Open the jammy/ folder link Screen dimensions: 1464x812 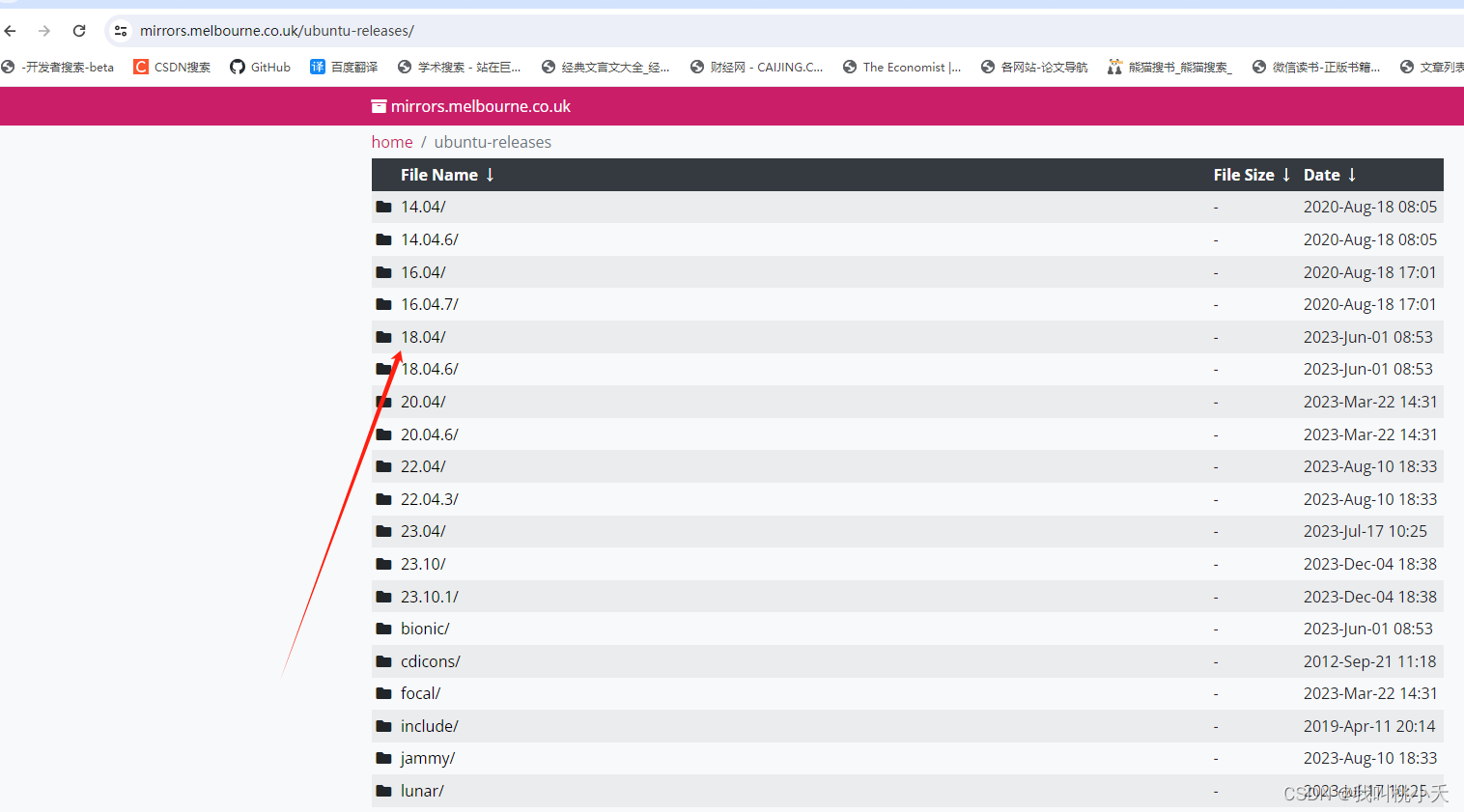tap(428, 759)
